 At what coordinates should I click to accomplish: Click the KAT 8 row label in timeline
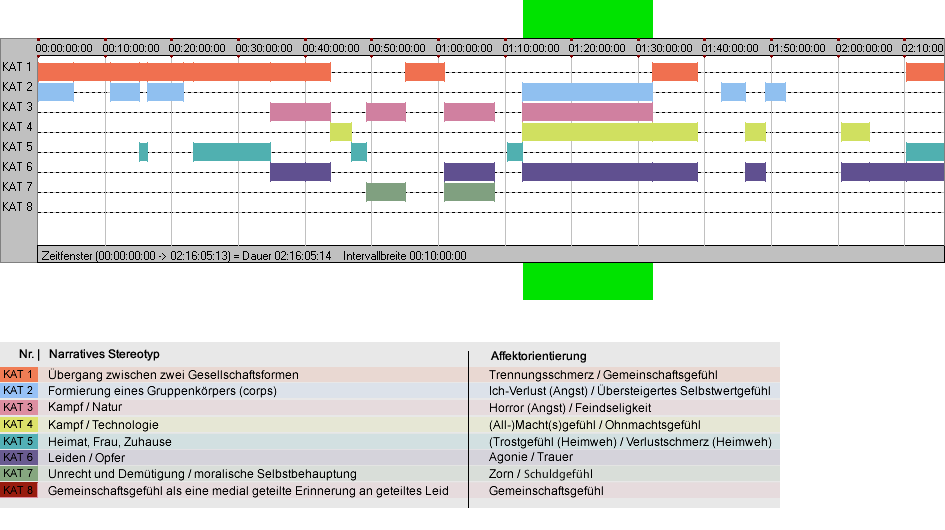17,207
